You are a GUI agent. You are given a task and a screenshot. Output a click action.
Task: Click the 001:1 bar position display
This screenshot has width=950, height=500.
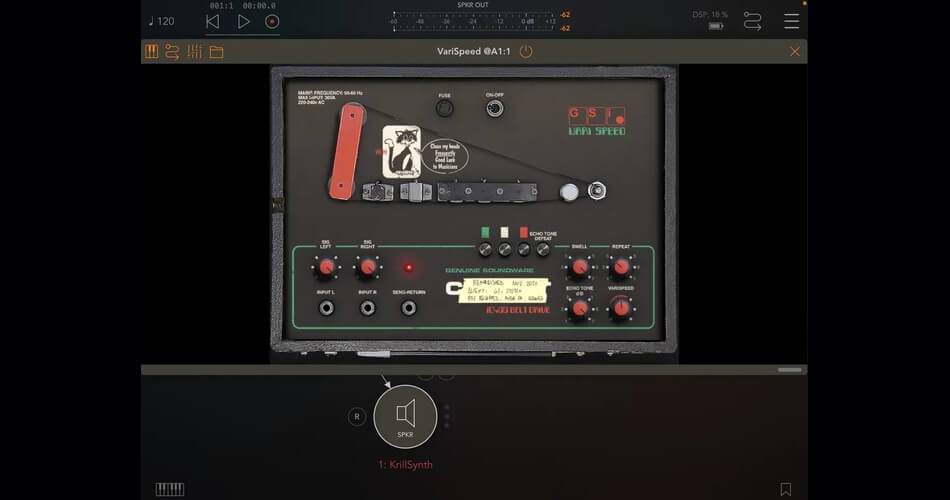[x=221, y=5]
